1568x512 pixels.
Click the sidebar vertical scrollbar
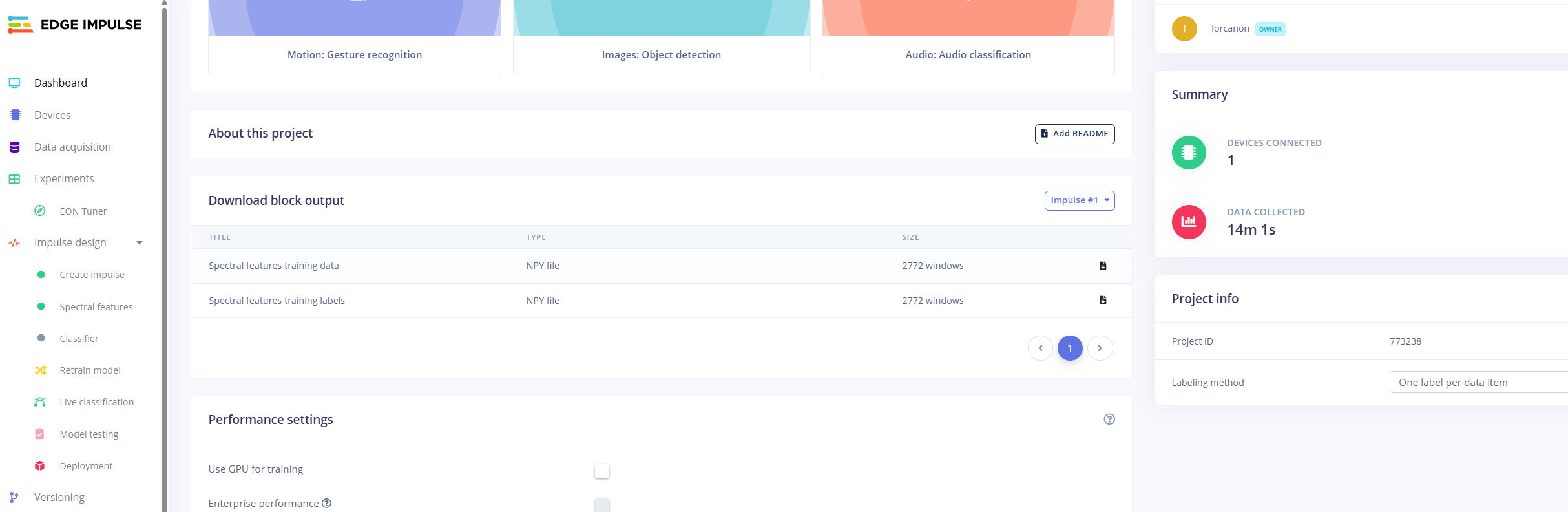(164, 259)
